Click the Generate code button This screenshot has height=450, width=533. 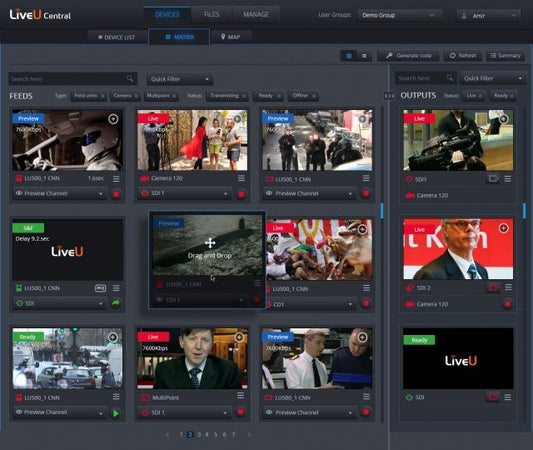tap(409, 55)
